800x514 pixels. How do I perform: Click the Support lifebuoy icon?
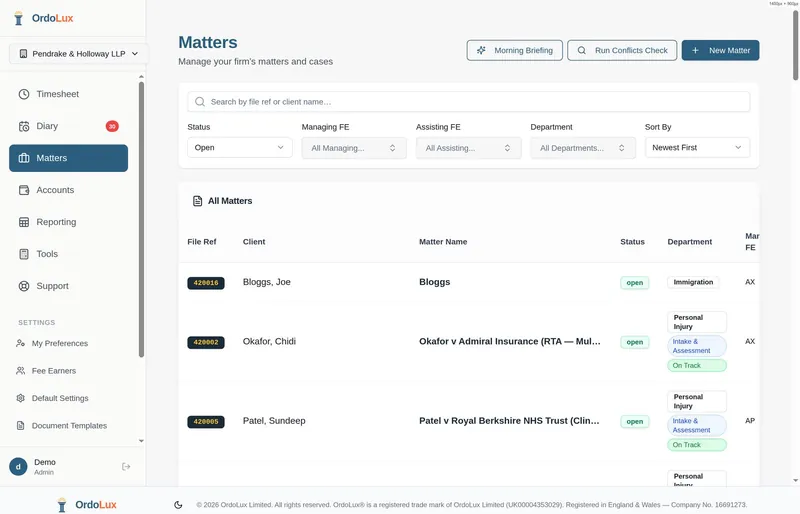pos(24,286)
